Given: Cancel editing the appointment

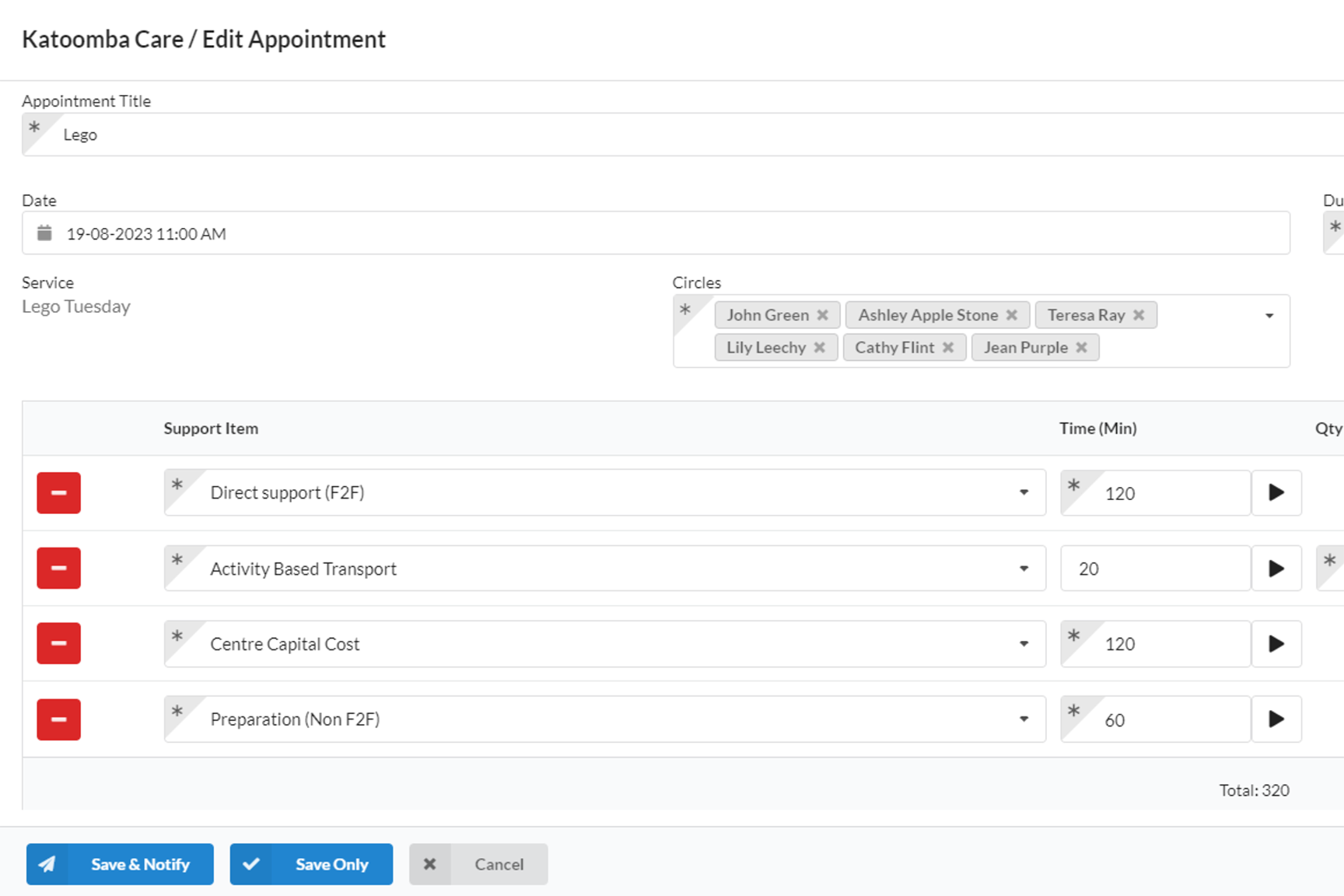Looking at the screenshot, I should tap(478, 864).
